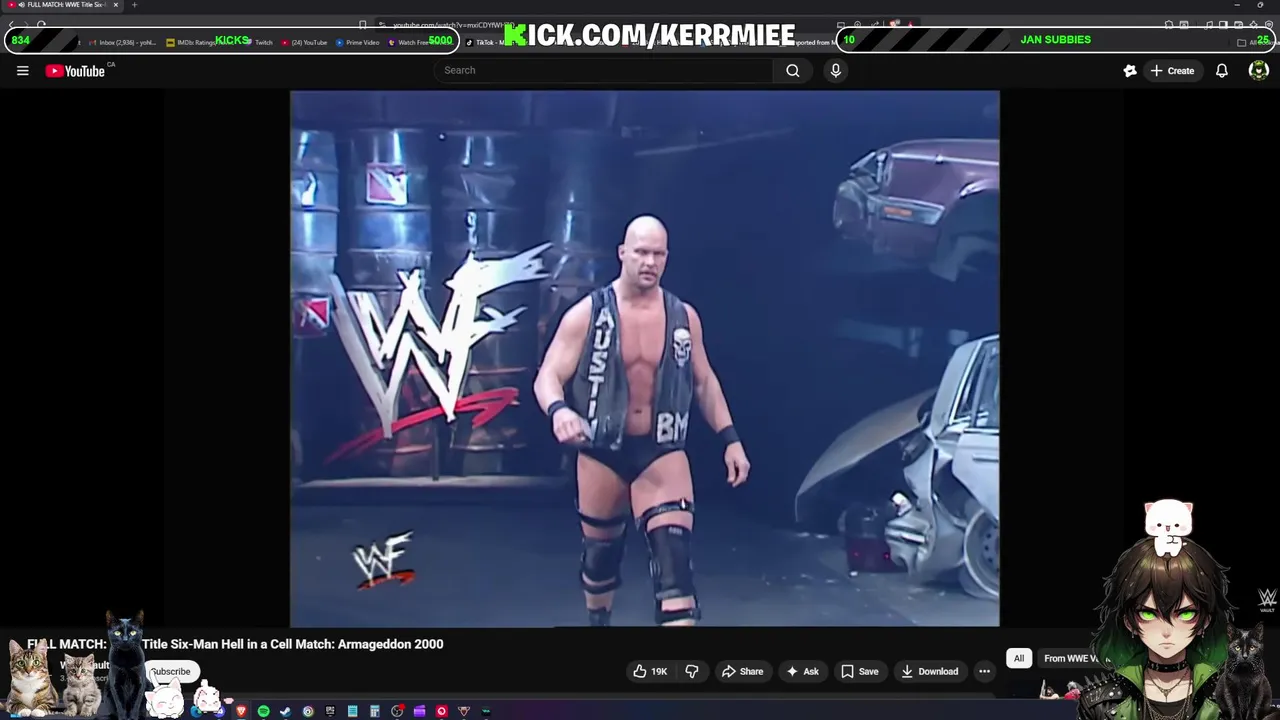Open the red circle app in taskbar
The image size is (1280, 720).
point(442,711)
